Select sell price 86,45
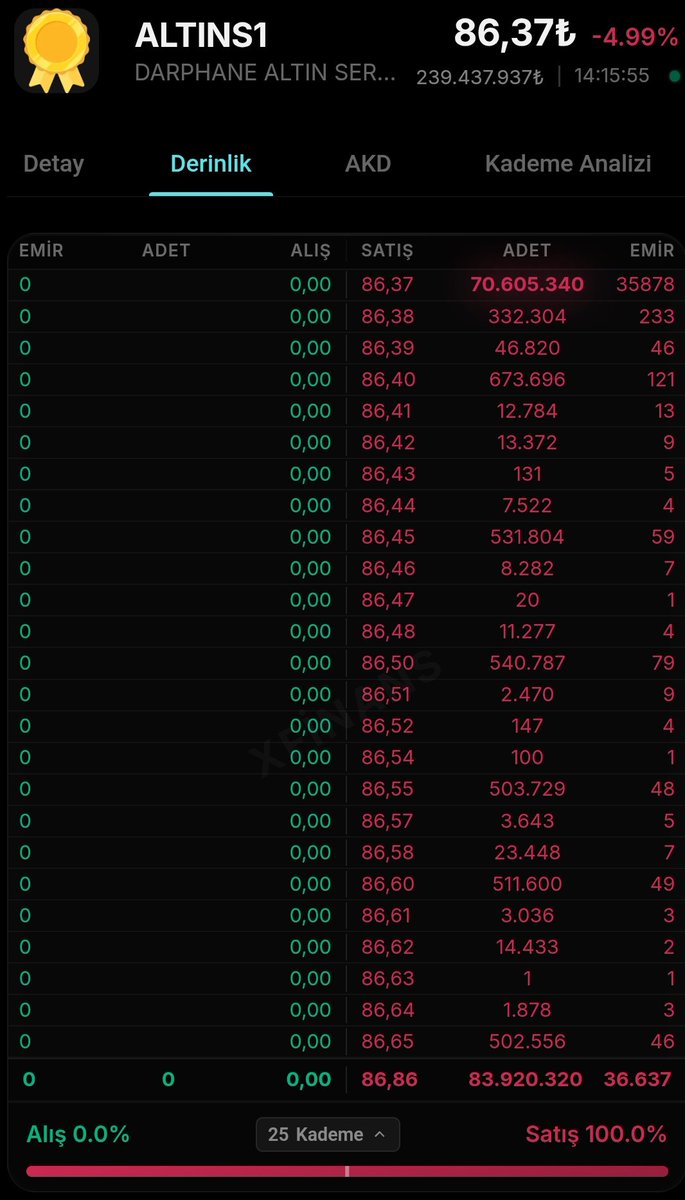685x1200 pixels. coord(387,537)
